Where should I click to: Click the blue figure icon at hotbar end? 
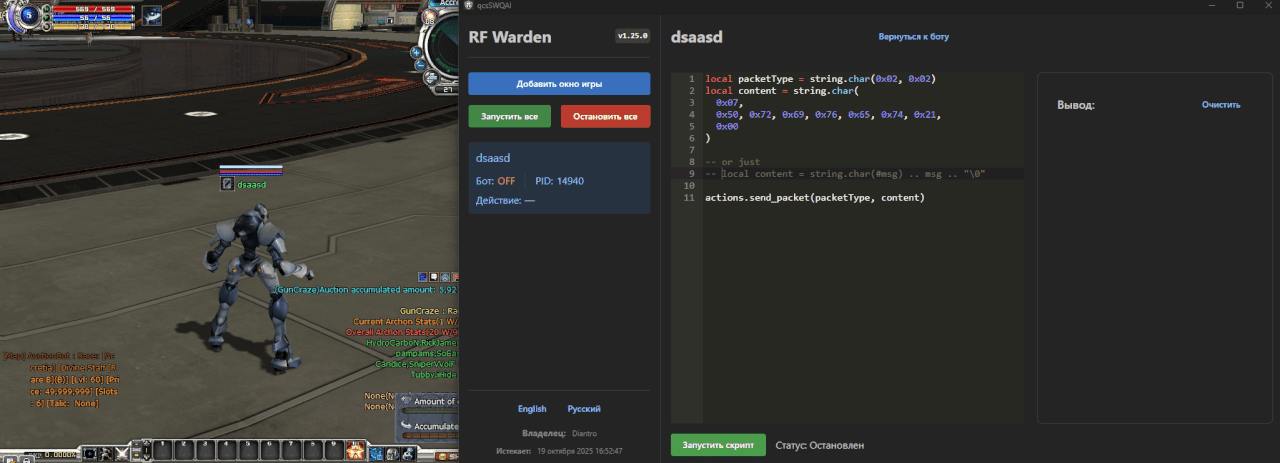click(x=408, y=453)
